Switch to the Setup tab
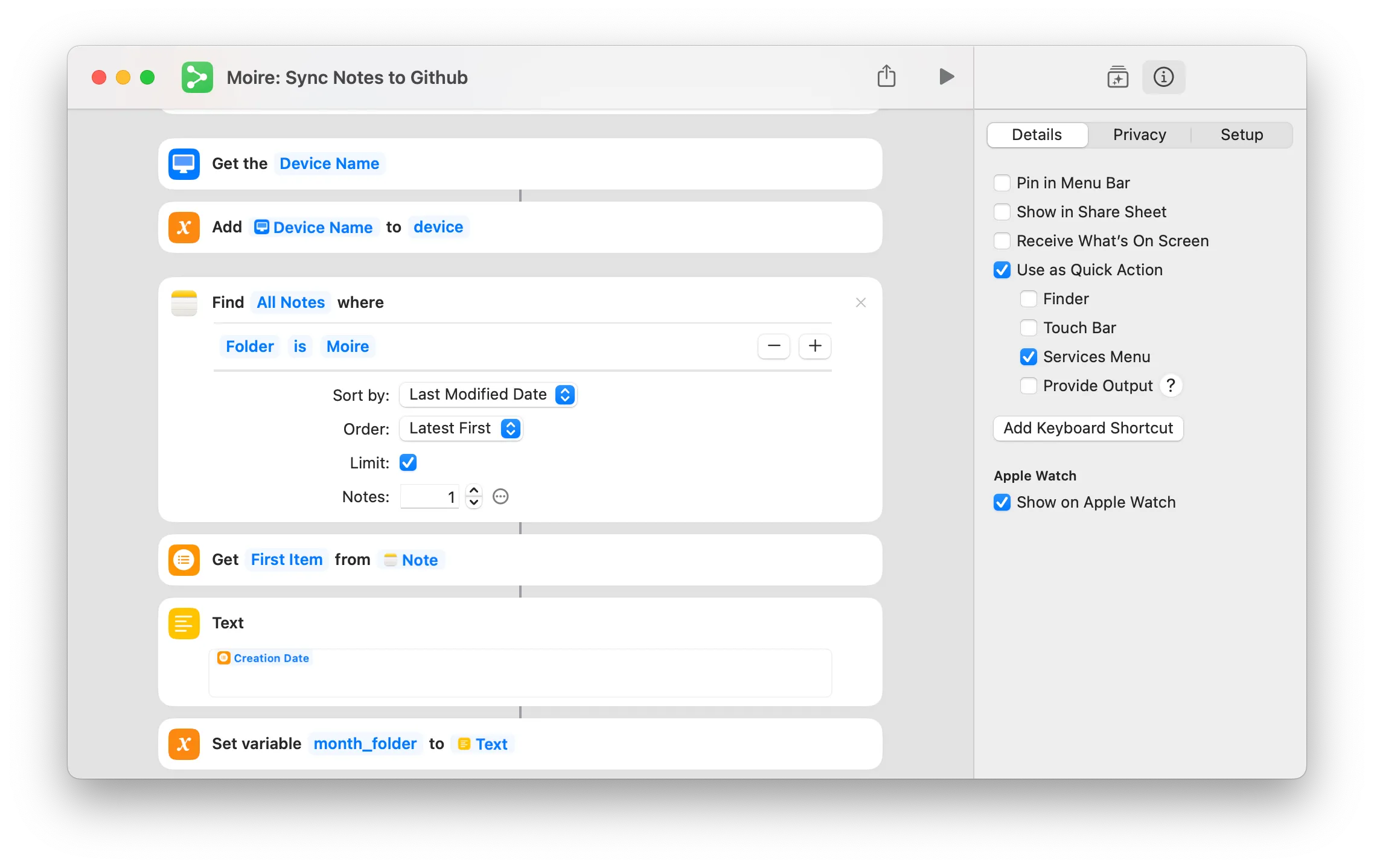Screen dimensions: 1374x868 tap(1241, 135)
